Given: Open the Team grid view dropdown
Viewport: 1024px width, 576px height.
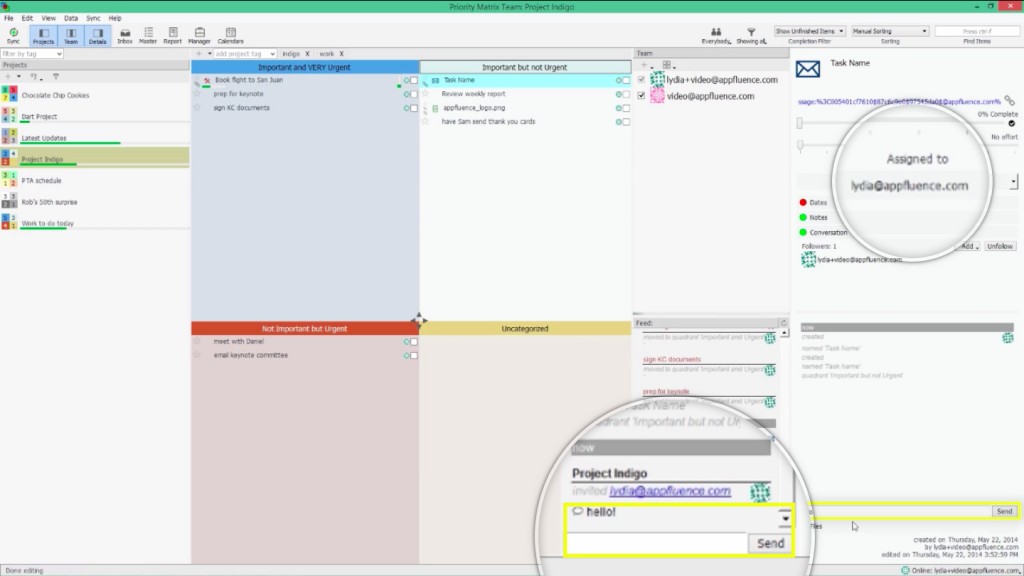Looking at the screenshot, I should click(669, 65).
